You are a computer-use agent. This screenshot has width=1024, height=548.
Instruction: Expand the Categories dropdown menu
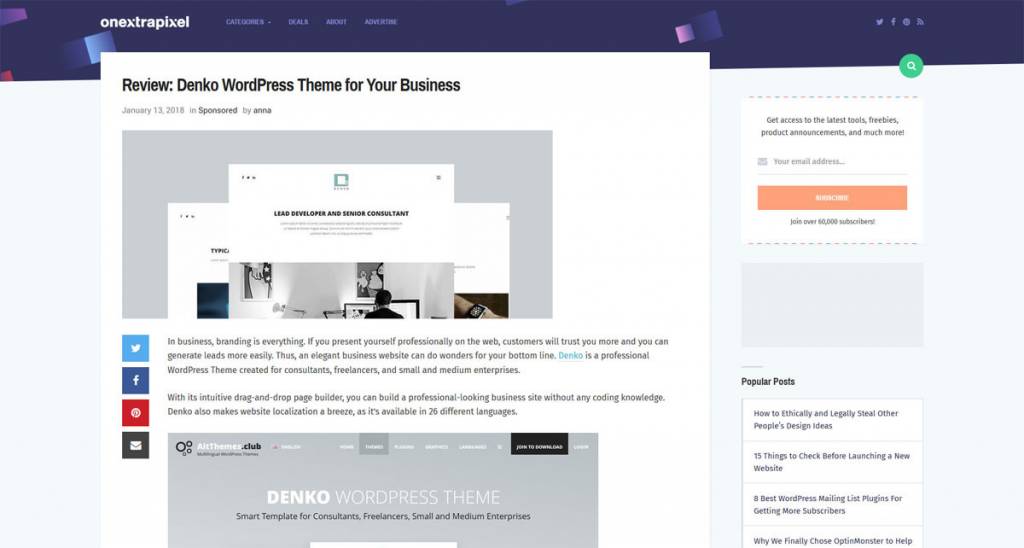[x=248, y=22]
